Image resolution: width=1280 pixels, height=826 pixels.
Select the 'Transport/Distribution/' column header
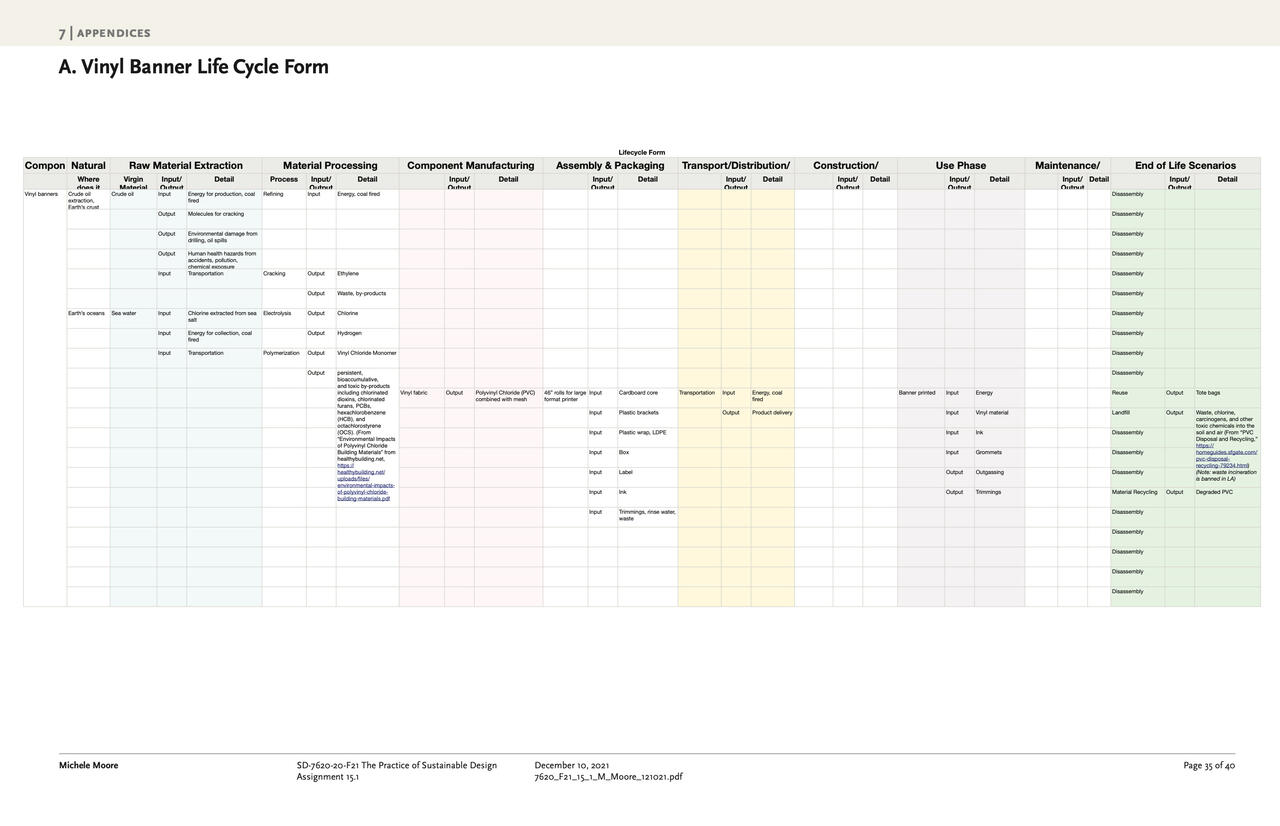pos(736,166)
